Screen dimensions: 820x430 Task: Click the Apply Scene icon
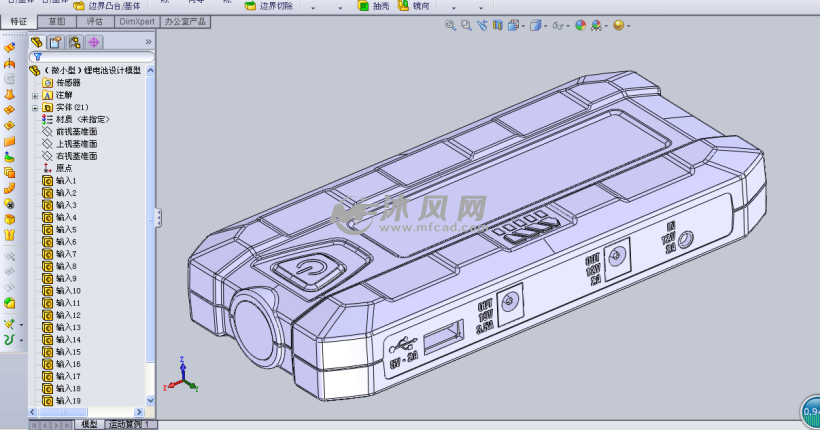[596, 25]
